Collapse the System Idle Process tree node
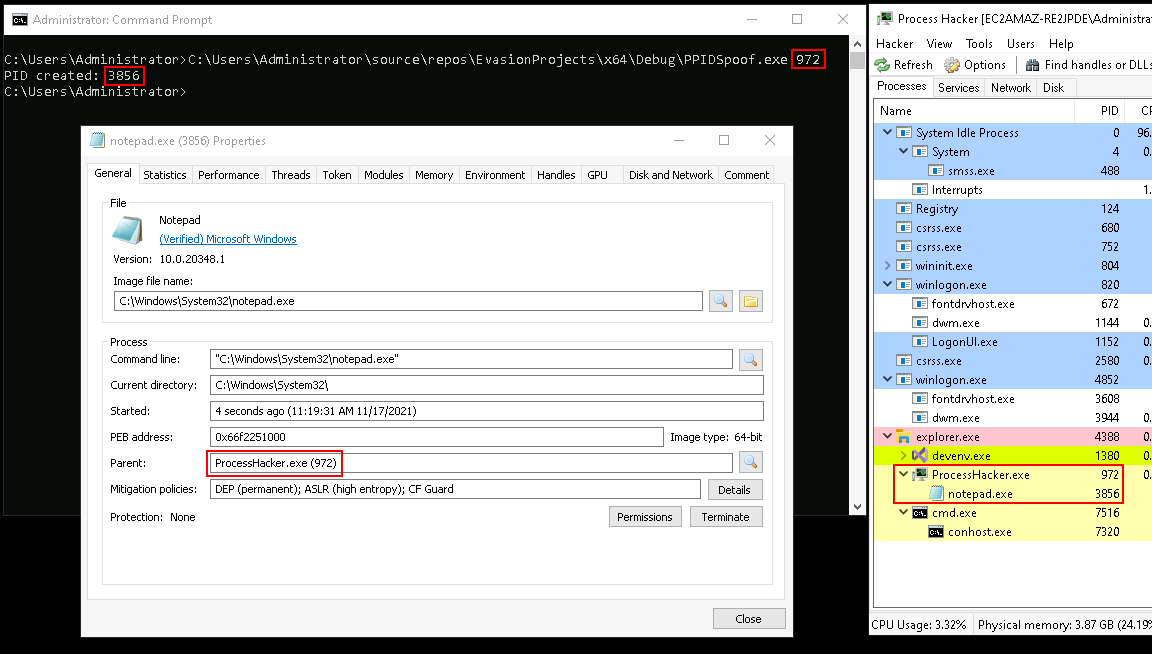 coord(887,133)
